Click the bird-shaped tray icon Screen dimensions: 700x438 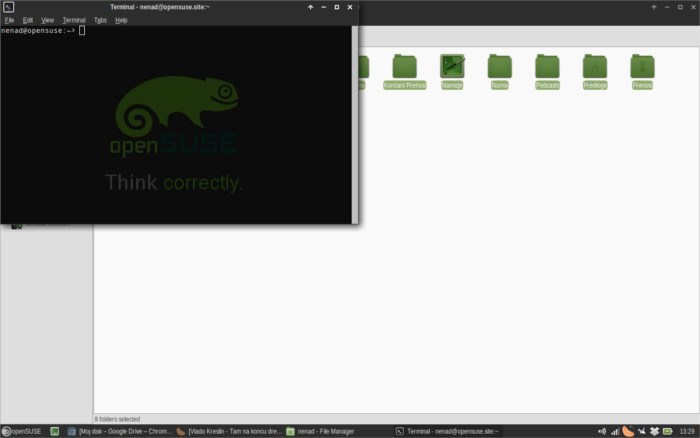pos(642,431)
